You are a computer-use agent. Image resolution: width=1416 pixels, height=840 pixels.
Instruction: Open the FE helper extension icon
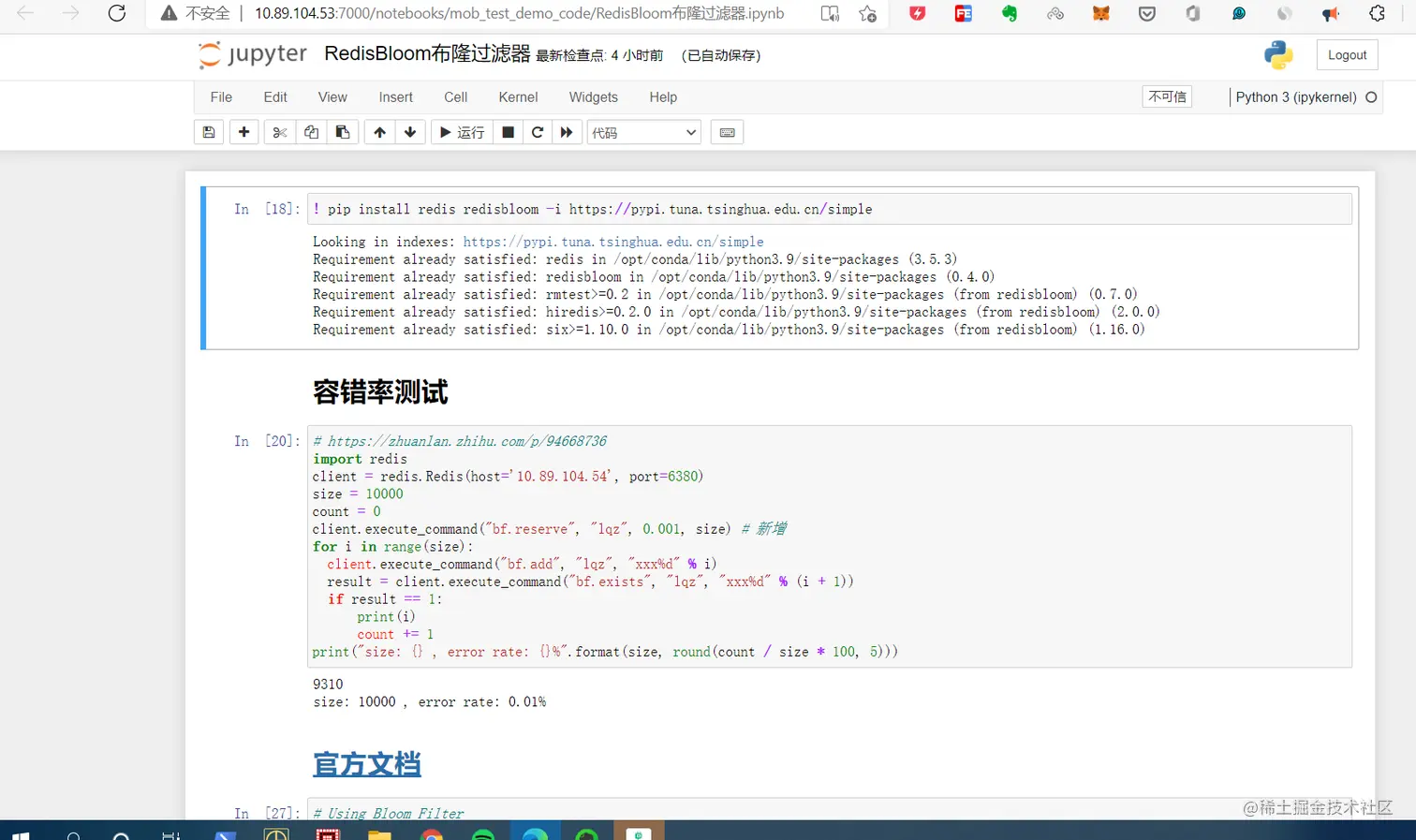point(963,13)
